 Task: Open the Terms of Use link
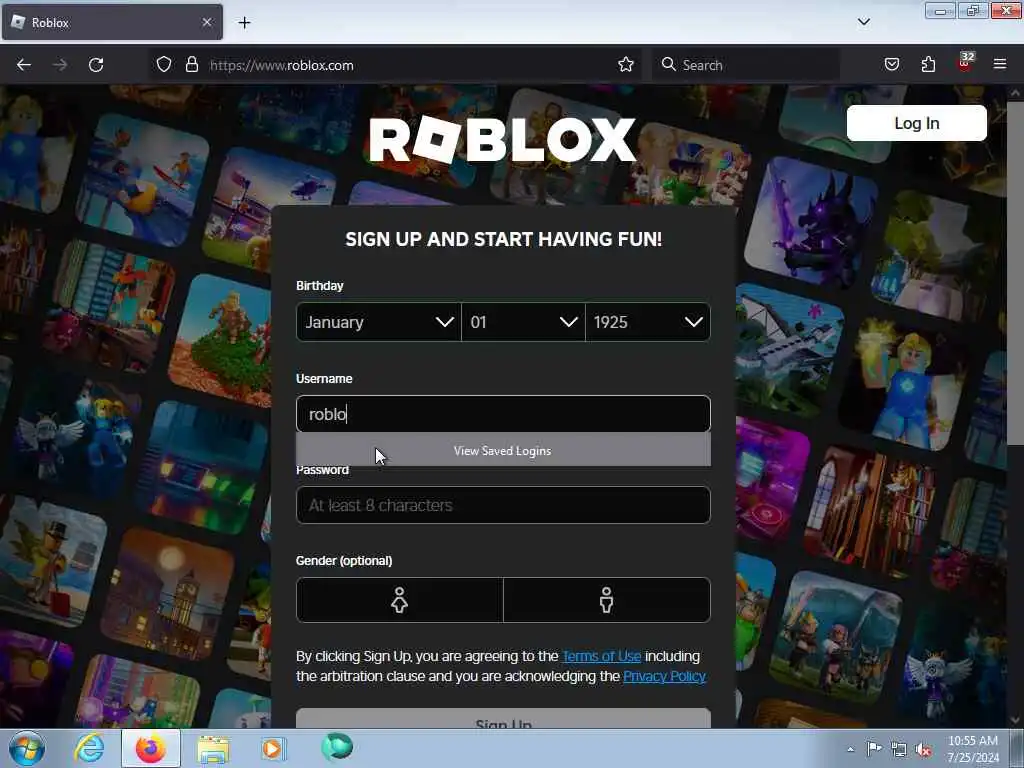coord(601,656)
